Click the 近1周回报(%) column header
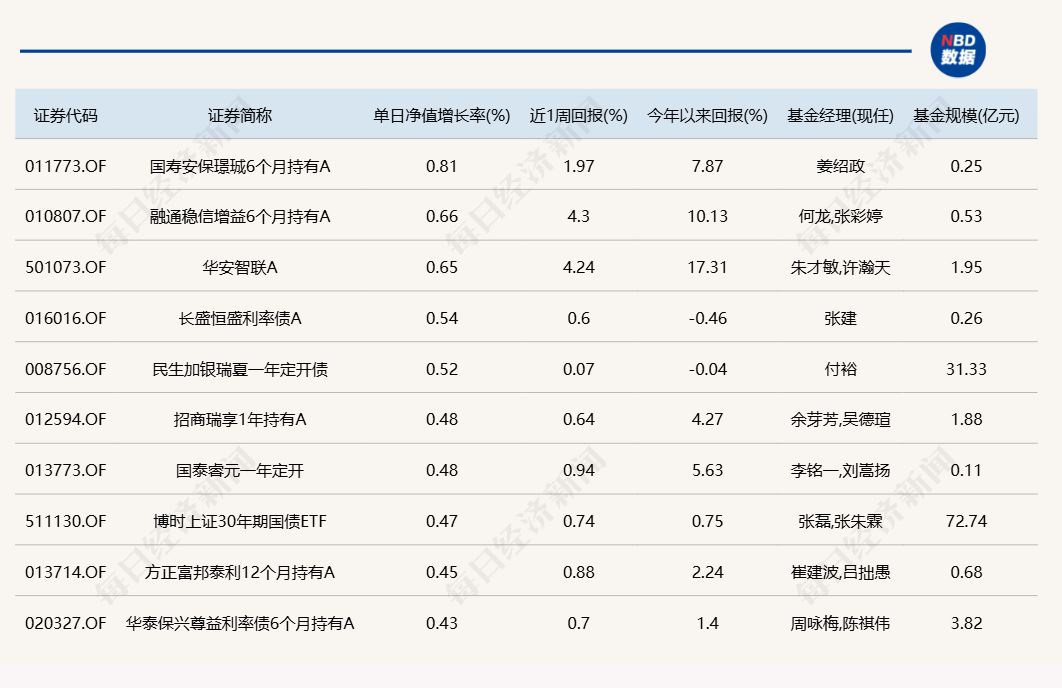The height and width of the screenshot is (688, 1062). coord(578,116)
